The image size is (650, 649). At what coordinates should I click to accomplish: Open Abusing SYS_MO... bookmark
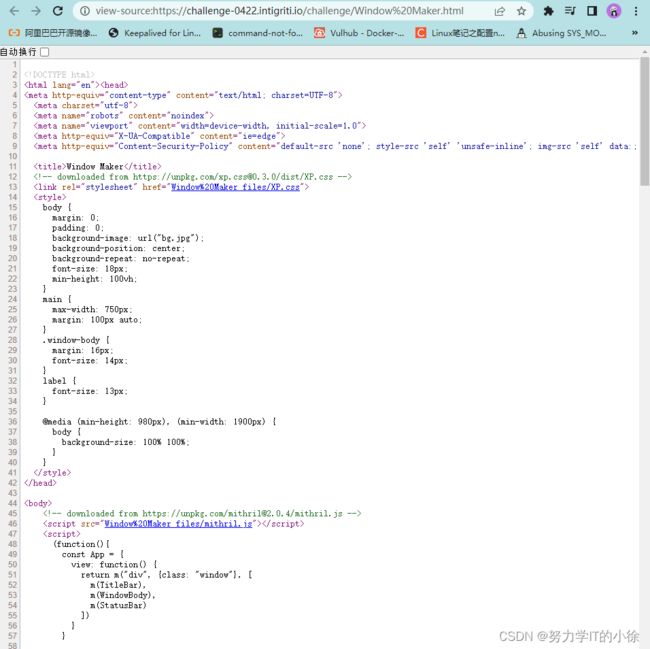[561, 33]
